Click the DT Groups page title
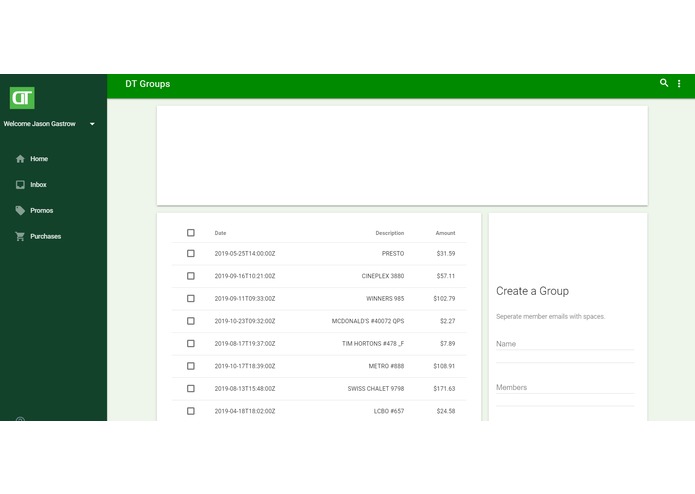This screenshot has width=695, height=494. point(148,84)
